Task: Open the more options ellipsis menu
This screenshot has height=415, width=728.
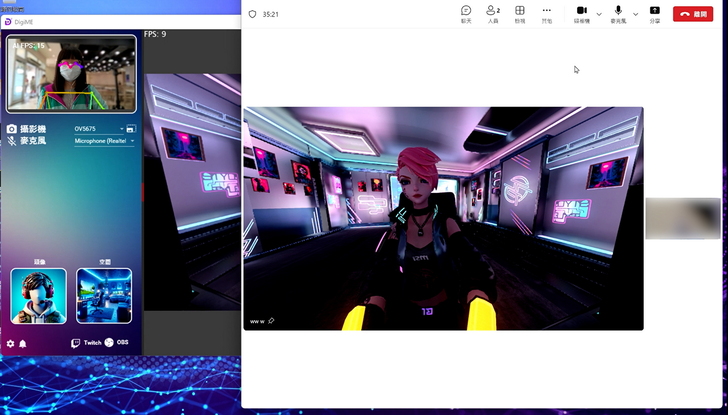Action: pos(546,13)
